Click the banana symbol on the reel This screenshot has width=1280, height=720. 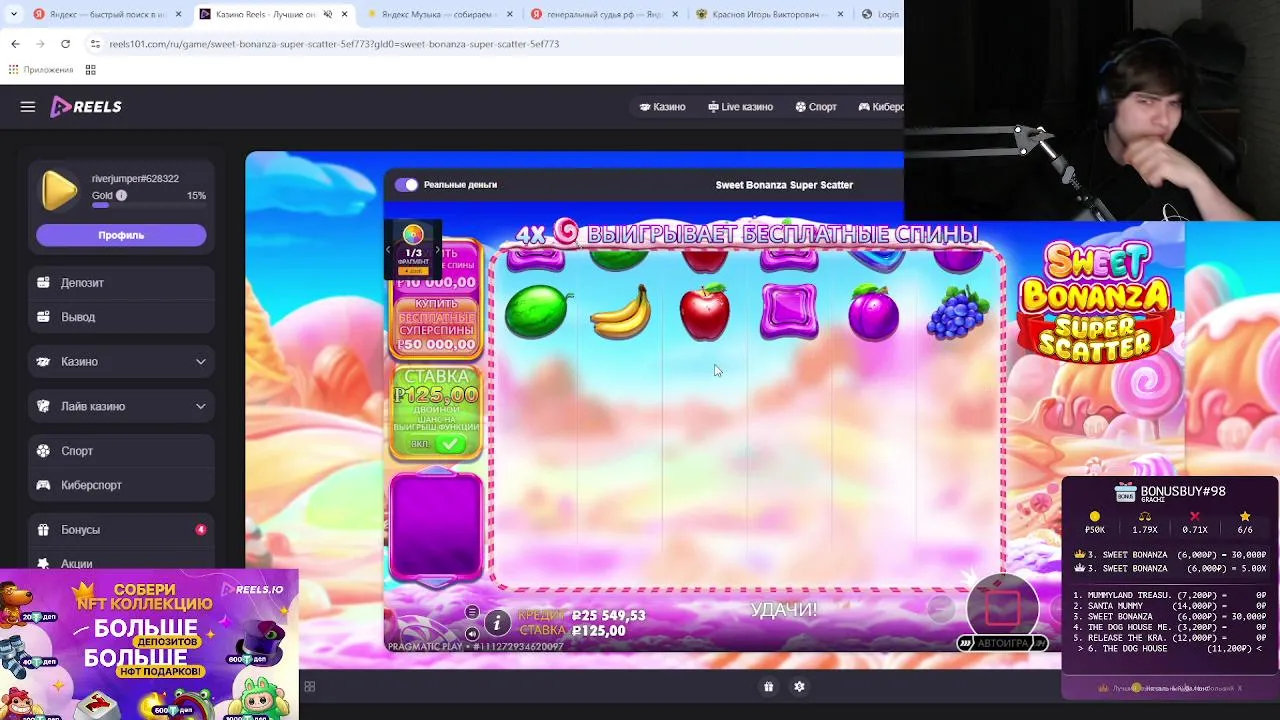tap(620, 313)
